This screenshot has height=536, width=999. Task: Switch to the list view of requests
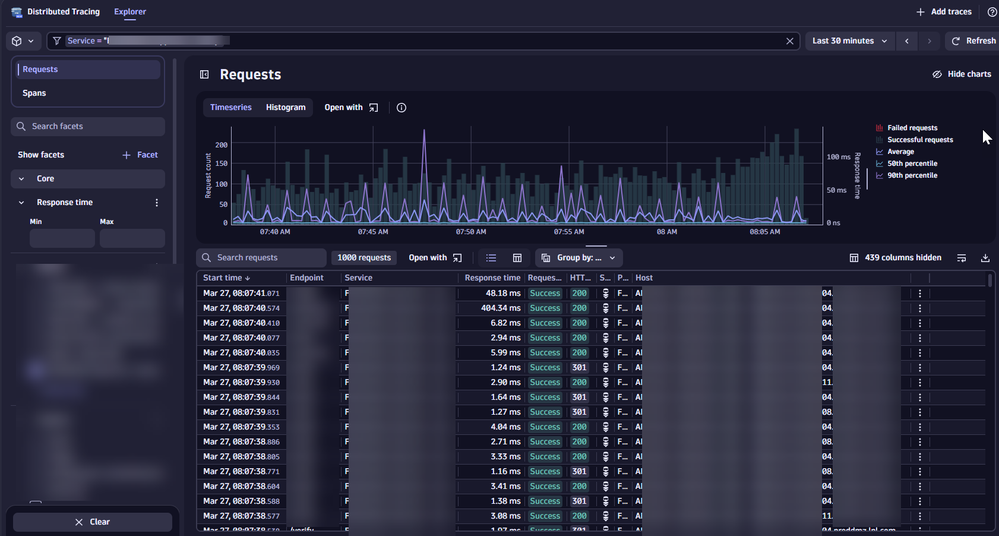[491, 258]
